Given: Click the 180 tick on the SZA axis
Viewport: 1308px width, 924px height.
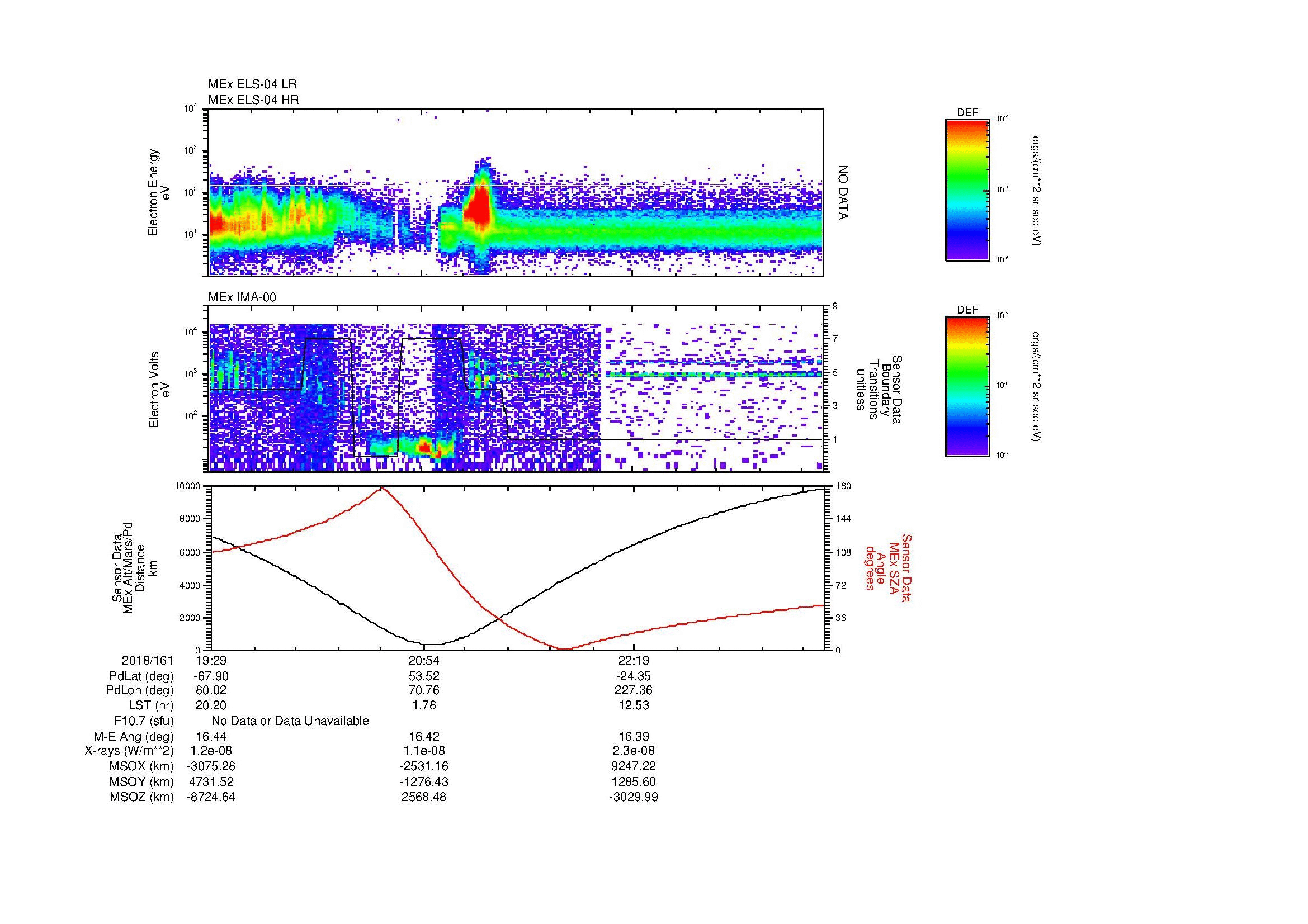Looking at the screenshot, I should (x=844, y=486).
